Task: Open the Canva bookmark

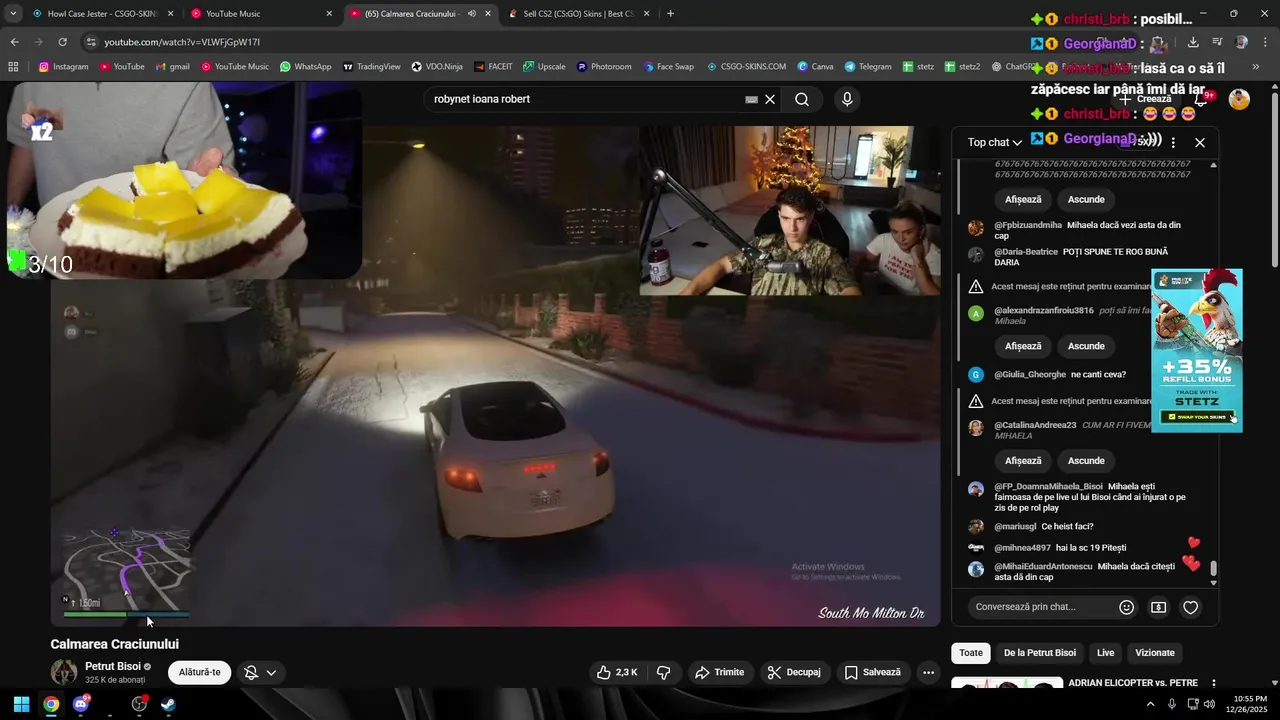Action: 815,67
